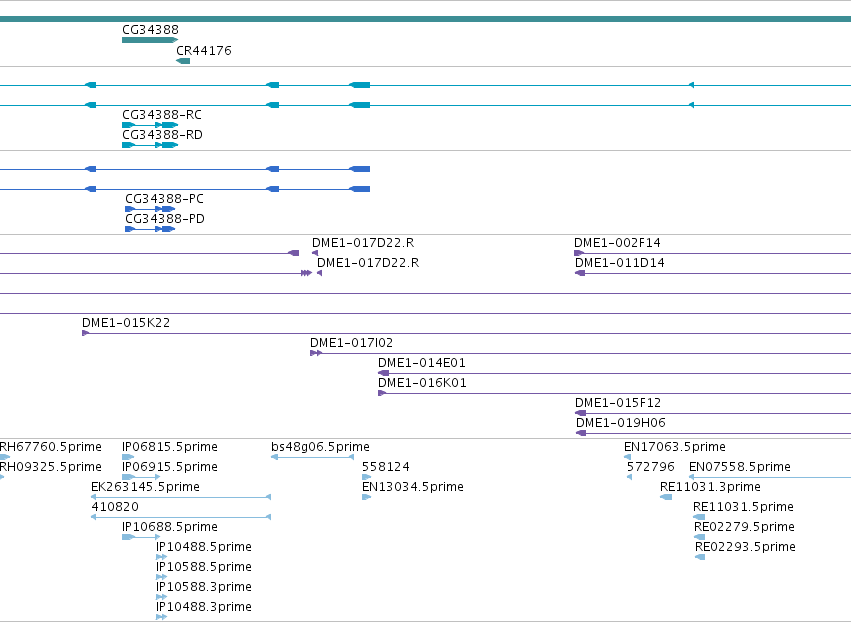Viewport: 851px width, 622px height.
Task: Open the RE02293.5prime EST label
Action: (x=745, y=547)
